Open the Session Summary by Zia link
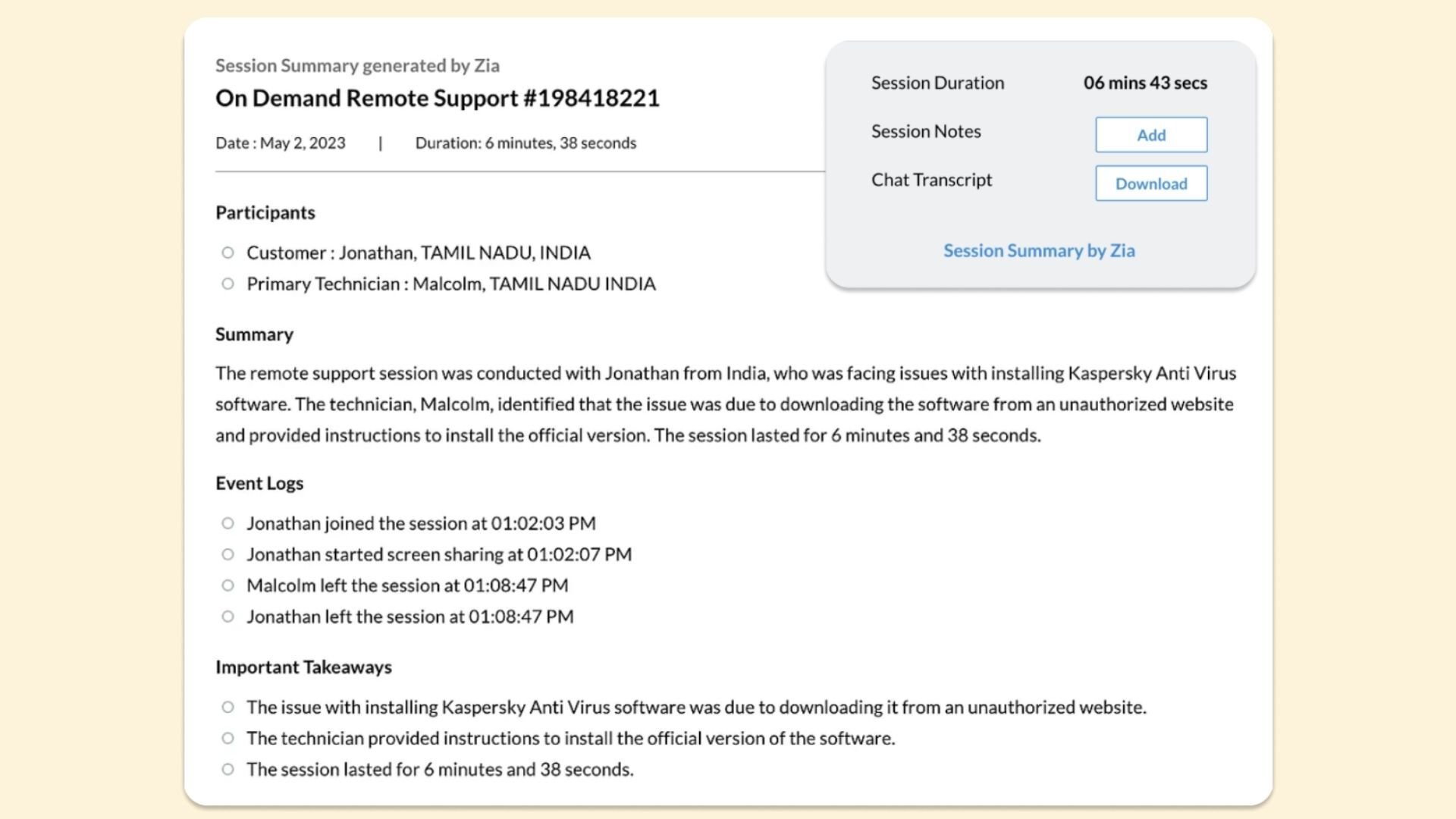The image size is (1456, 819). point(1038,251)
